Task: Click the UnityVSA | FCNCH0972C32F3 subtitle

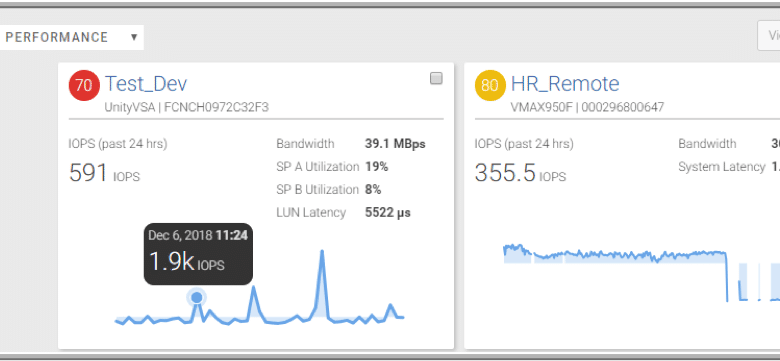Action: 187,107
